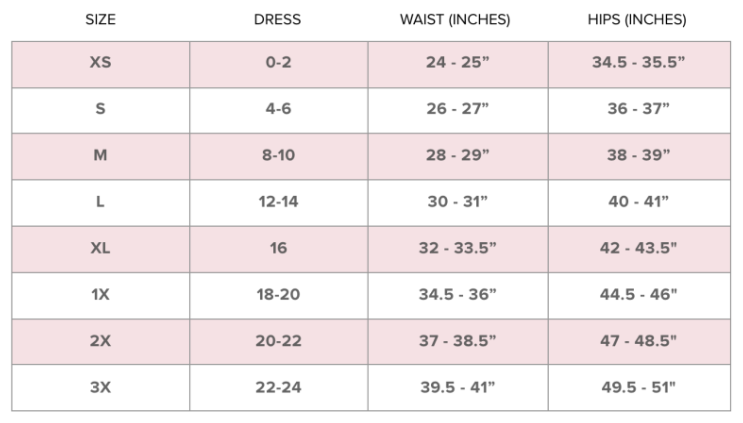The image size is (743, 423).
Task: Select the M size cell
Action: (100, 156)
